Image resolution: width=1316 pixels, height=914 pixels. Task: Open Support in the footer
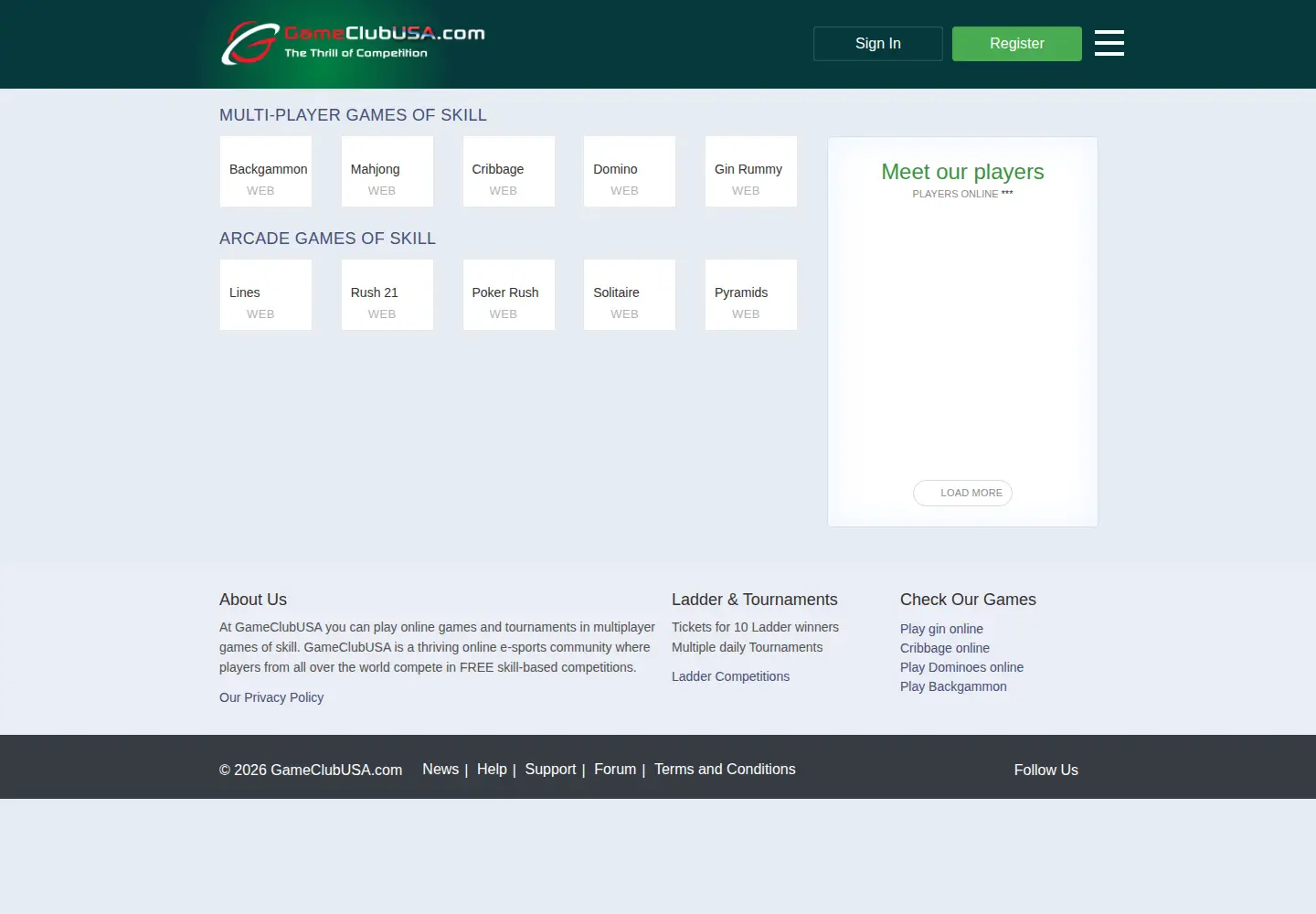550,770
